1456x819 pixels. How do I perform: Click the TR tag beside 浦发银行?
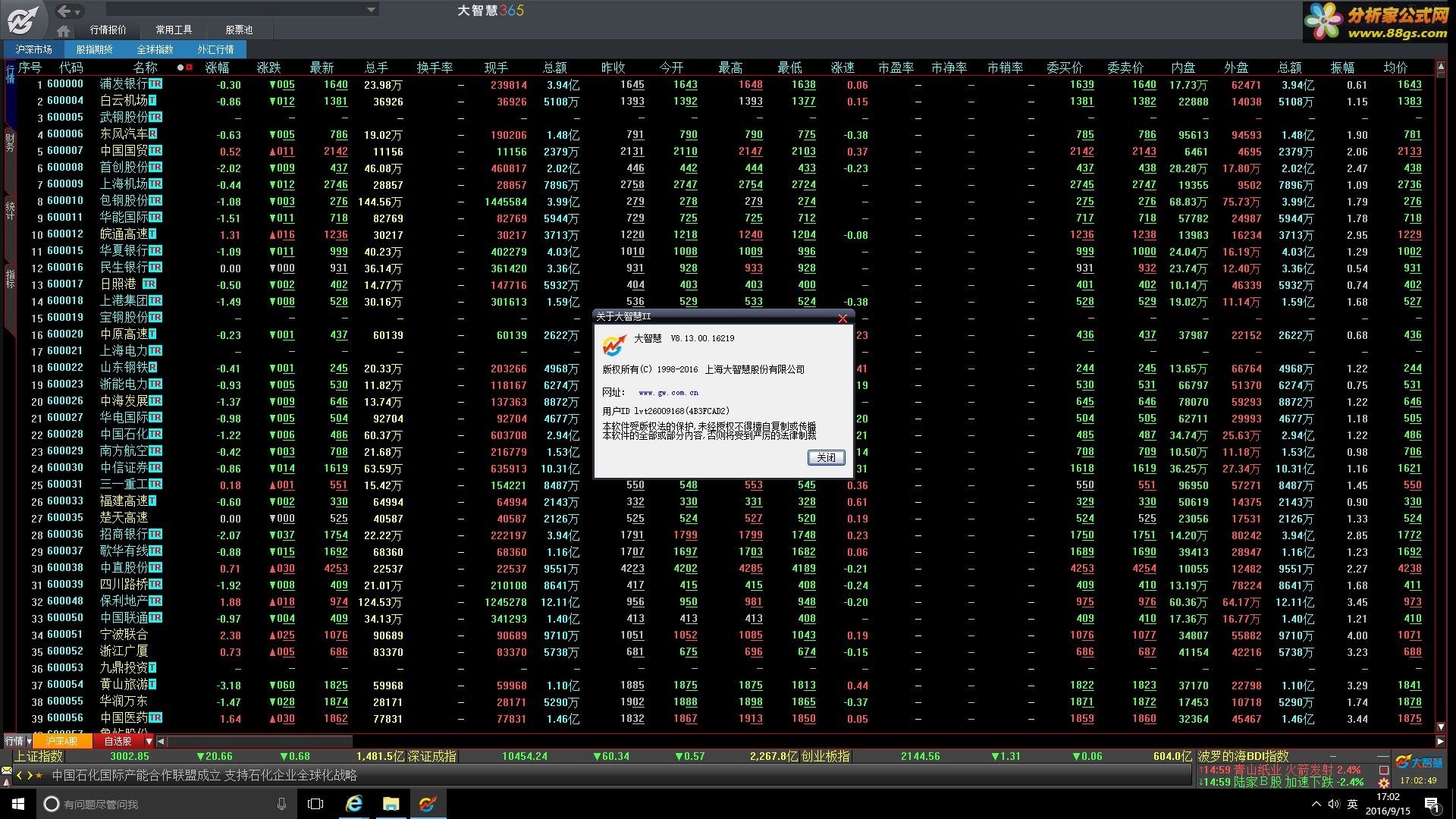pos(155,84)
